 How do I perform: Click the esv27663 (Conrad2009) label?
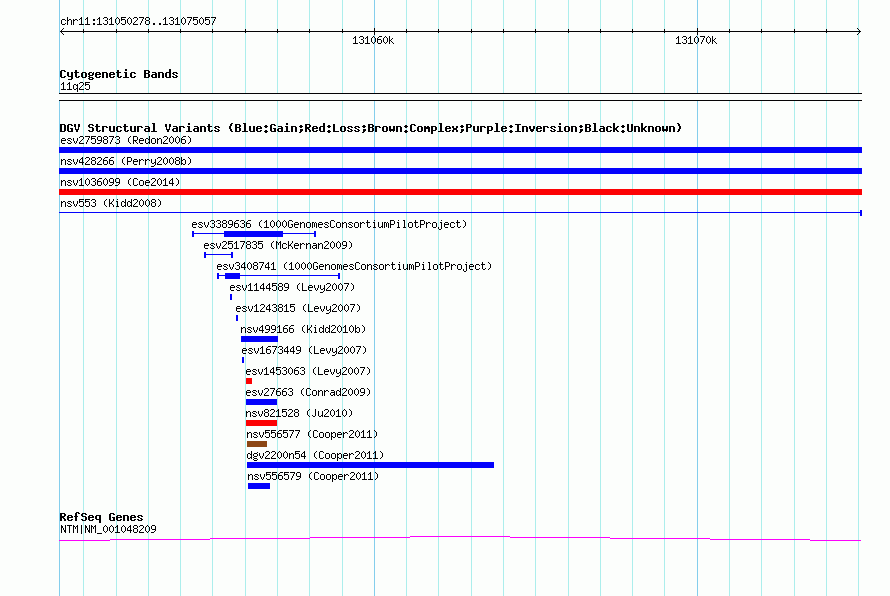(x=308, y=392)
